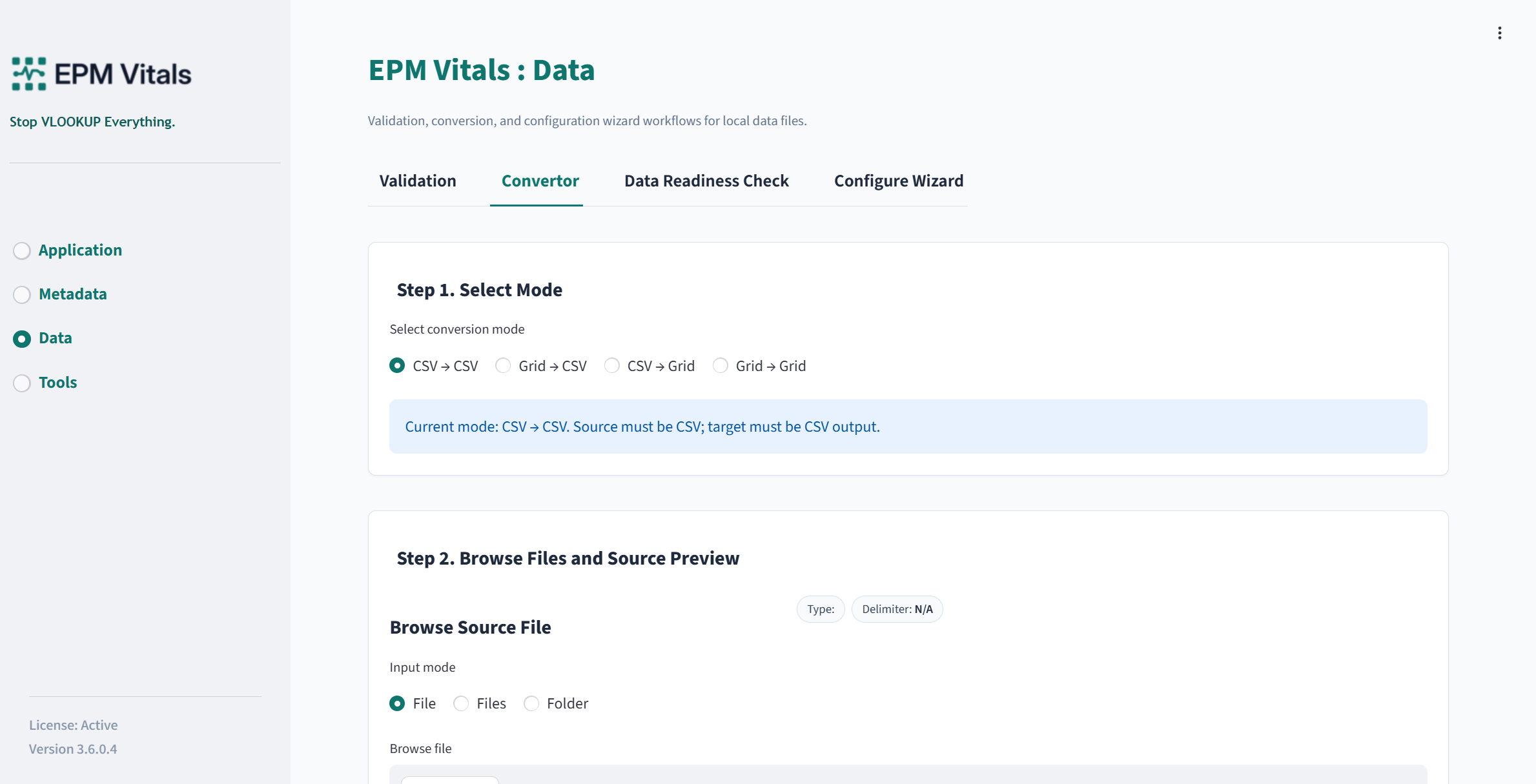The width and height of the screenshot is (1536, 784).
Task: Click the Delimiter: N/A badge
Action: click(x=897, y=609)
